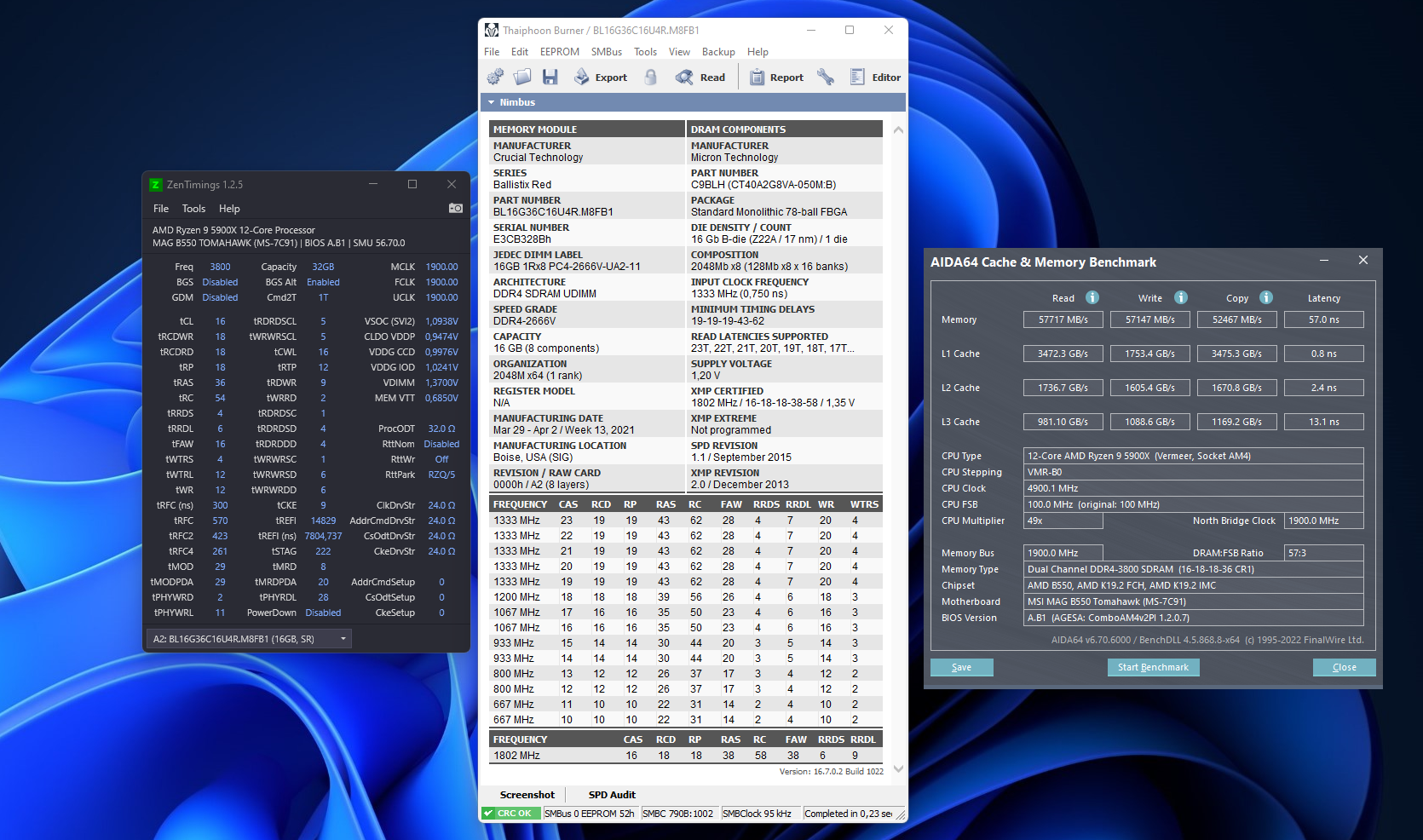
Task: Collapse the Nimbus section header
Action: point(492,102)
